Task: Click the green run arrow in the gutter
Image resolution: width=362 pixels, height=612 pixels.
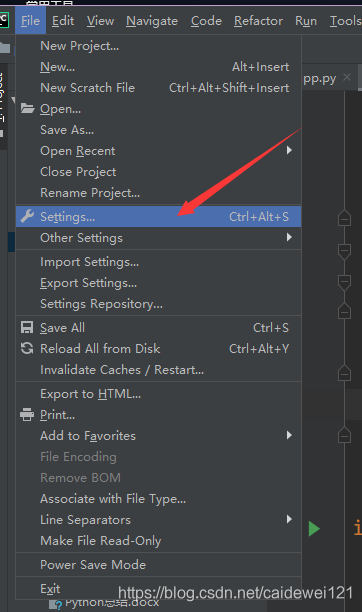Action: pos(314,529)
